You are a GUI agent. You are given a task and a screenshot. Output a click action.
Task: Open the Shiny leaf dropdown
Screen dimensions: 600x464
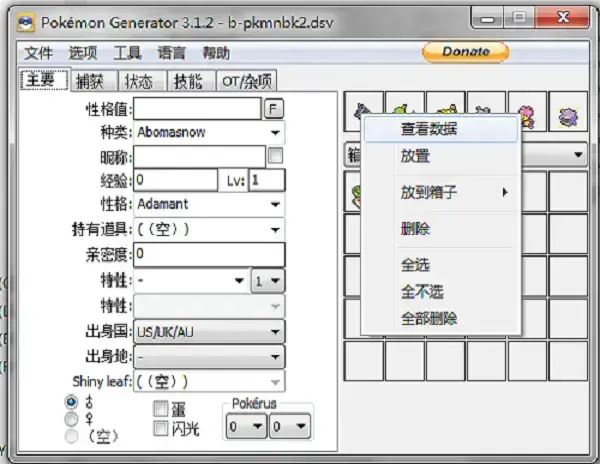coord(209,382)
